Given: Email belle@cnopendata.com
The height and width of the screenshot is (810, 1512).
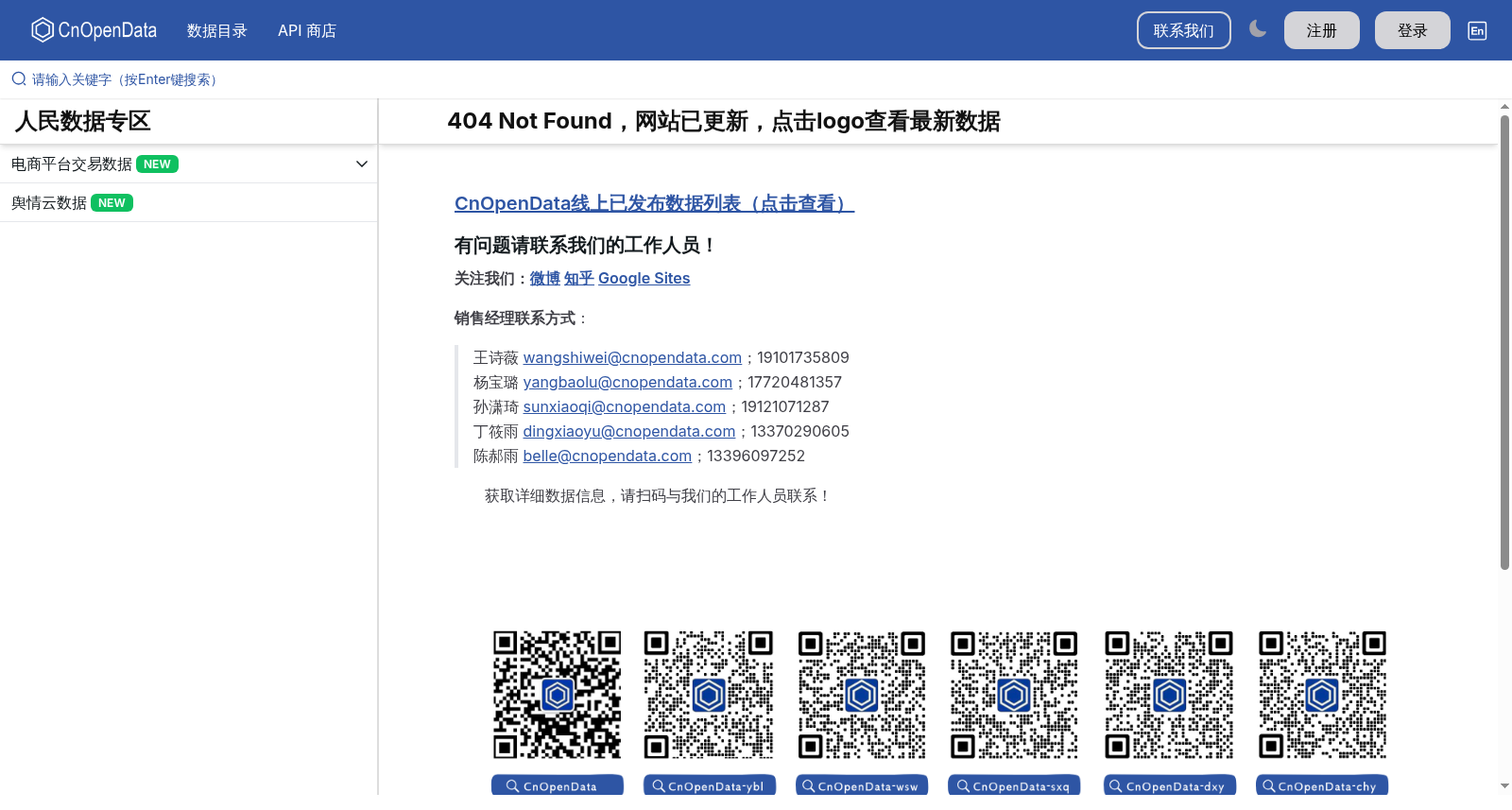Looking at the screenshot, I should [x=608, y=456].
